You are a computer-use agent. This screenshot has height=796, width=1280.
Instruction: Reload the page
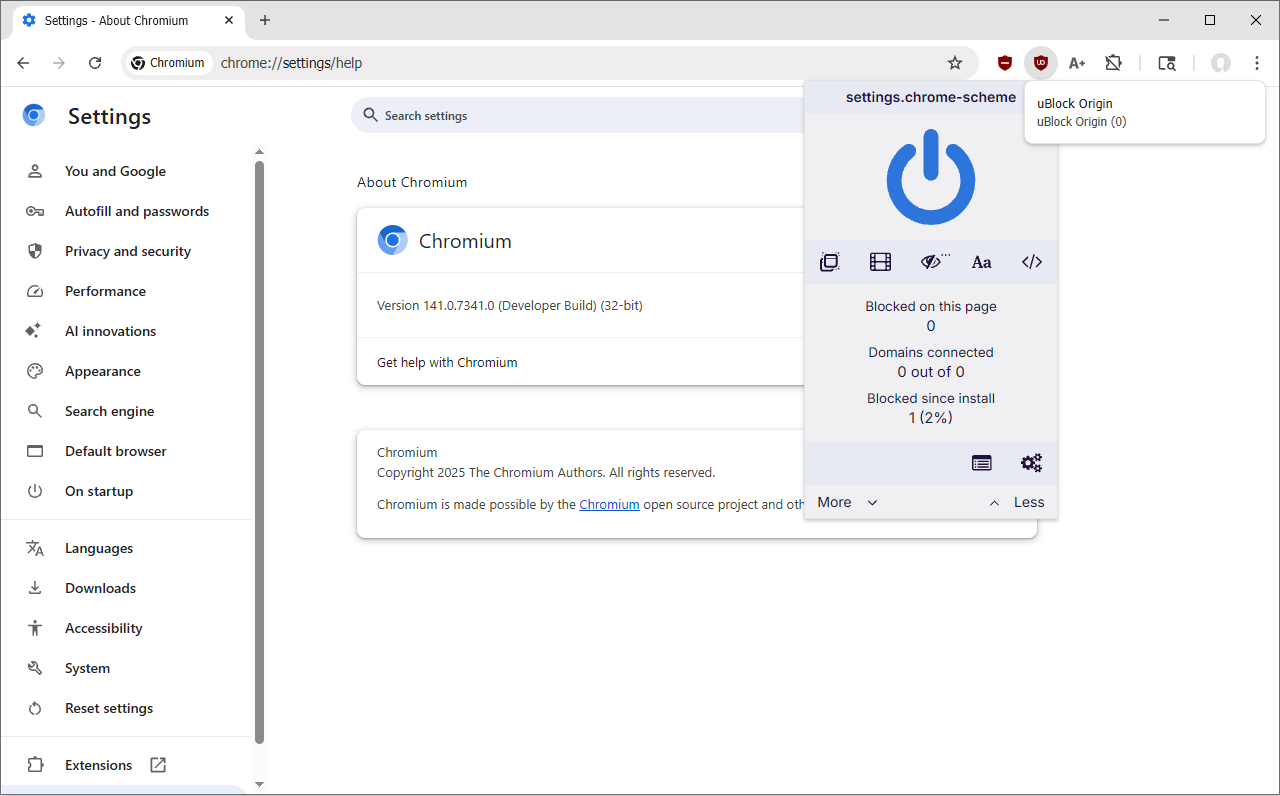[x=95, y=63]
